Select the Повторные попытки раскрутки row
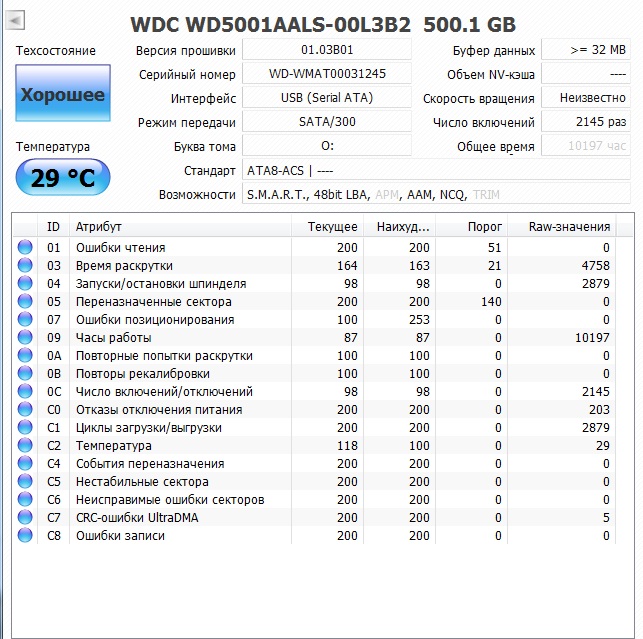Screen dimensions: 643x639 coord(314,356)
